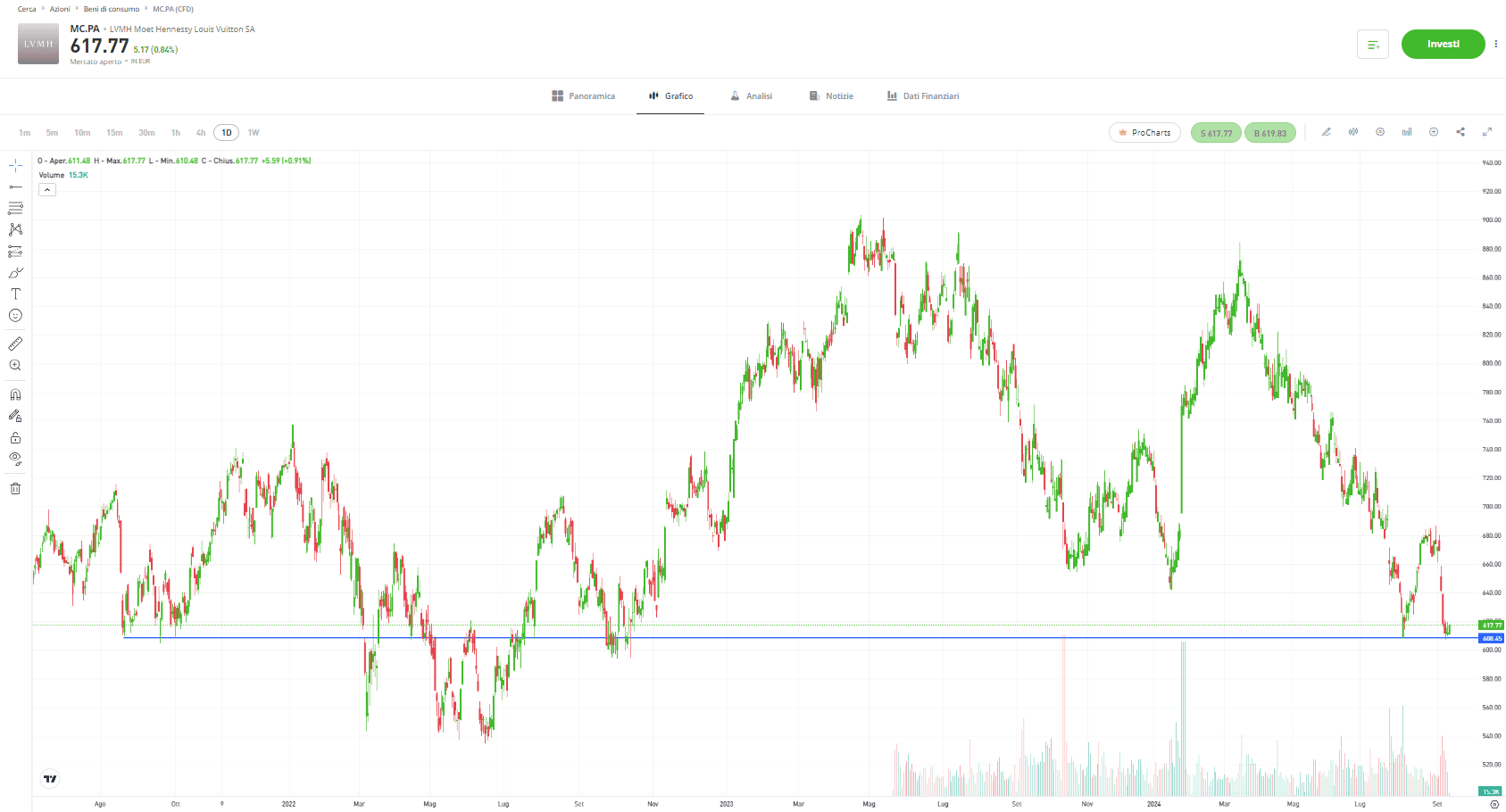Image resolution: width=1506 pixels, height=812 pixels.
Task: Click the S 617.77 sell button
Action: pos(1216,133)
